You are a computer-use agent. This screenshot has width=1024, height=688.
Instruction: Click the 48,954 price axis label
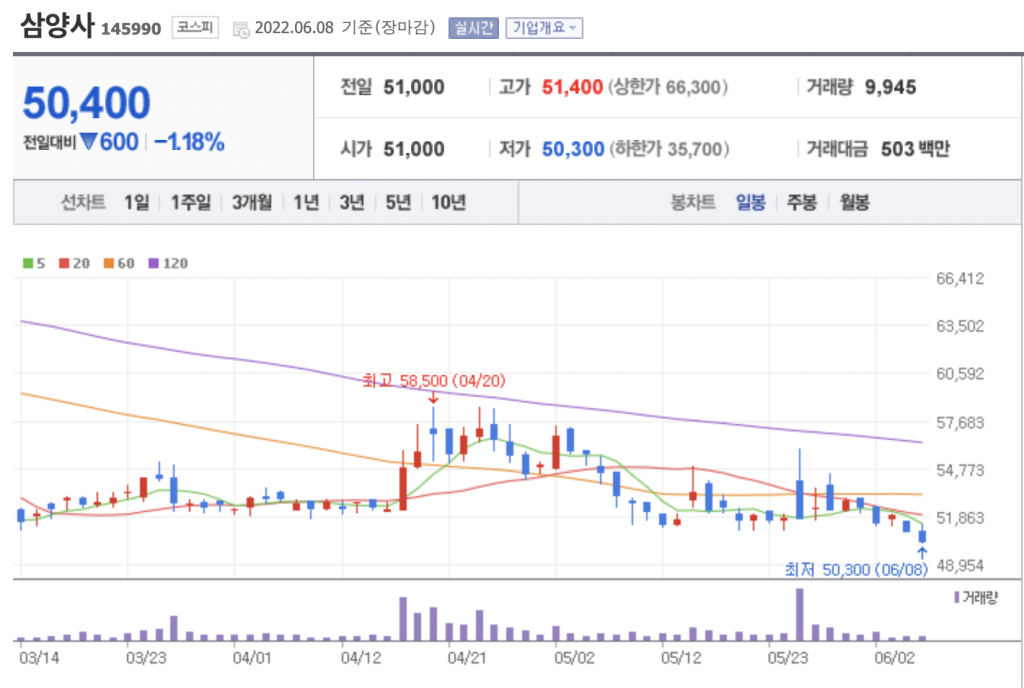click(x=960, y=565)
